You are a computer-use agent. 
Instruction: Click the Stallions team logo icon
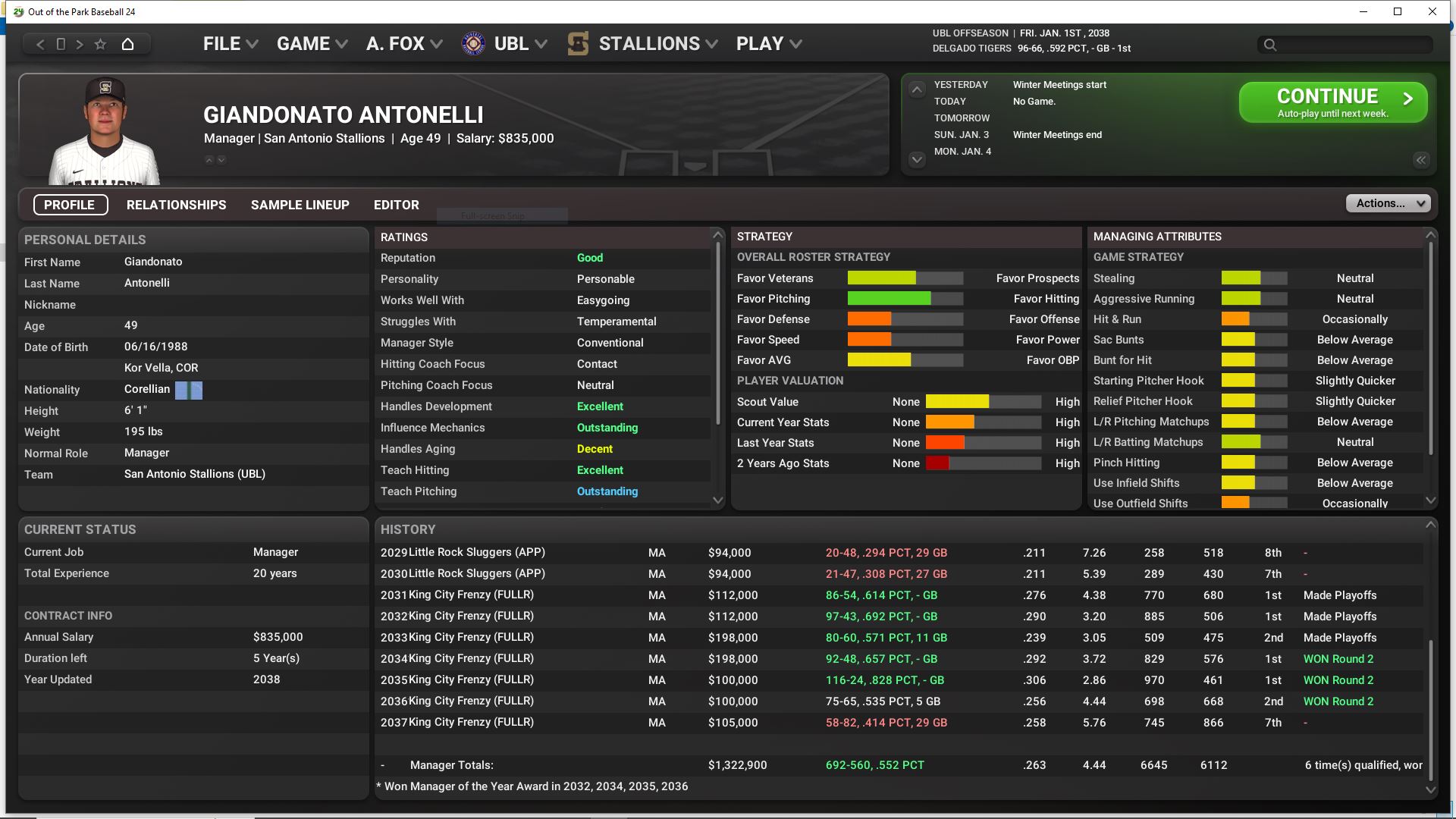pos(578,44)
